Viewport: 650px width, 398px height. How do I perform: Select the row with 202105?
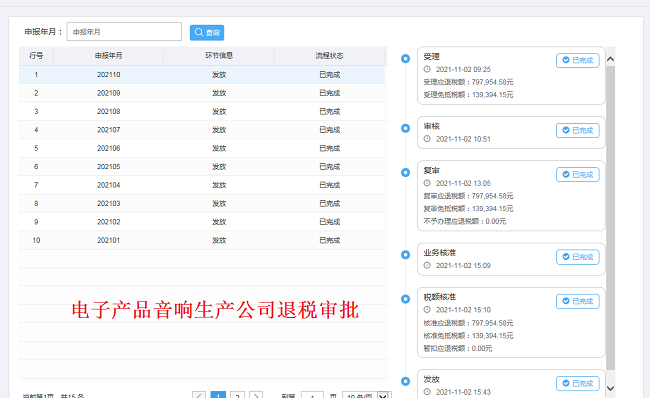click(202, 167)
